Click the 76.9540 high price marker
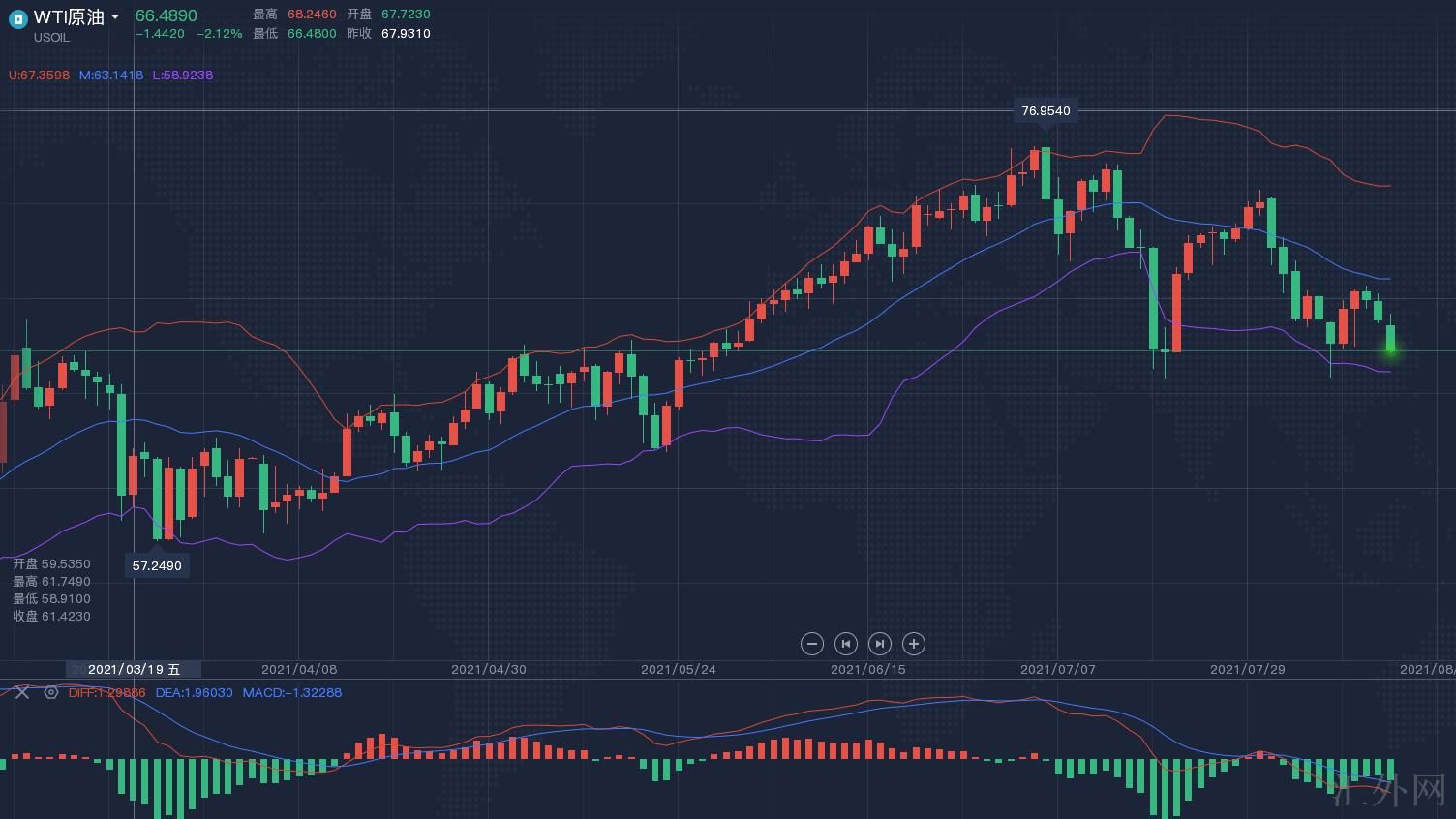 (1046, 111)
